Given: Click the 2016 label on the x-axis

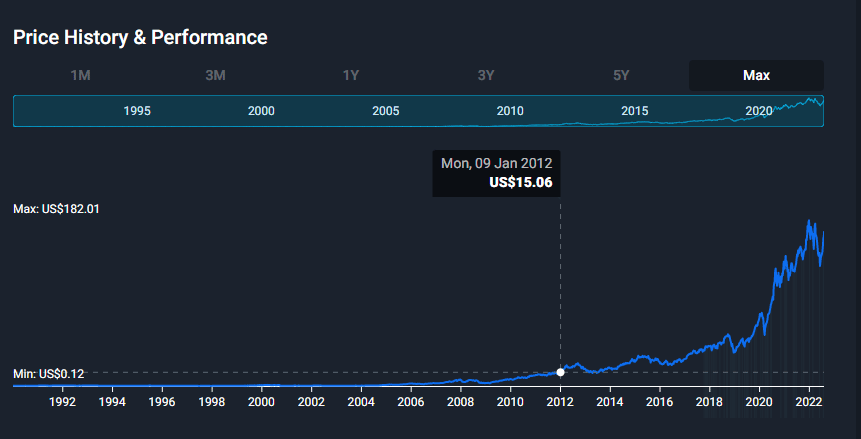Looking at the screenshot, I should click(659, 402).
